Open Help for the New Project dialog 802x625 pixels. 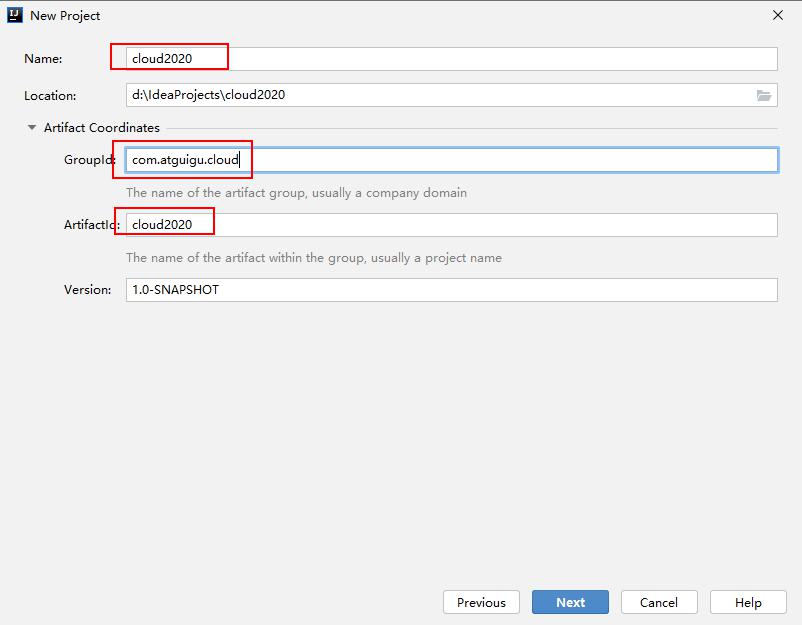pos(748,602)
